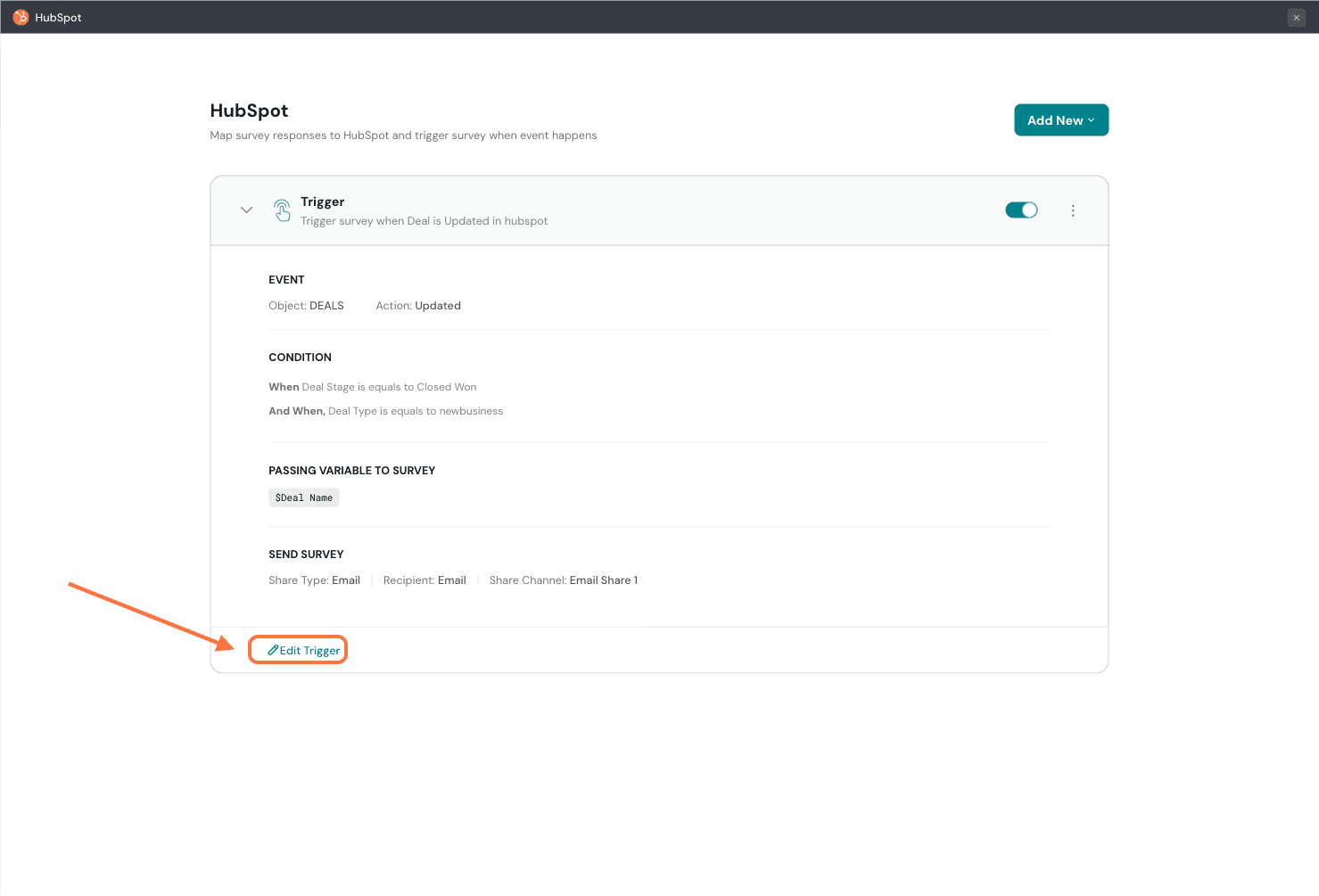Image resolution: width=1319 pixels, height=896 pixels.
Task: Click the Object: DEALS event field
Action: [x=306, y=306]
